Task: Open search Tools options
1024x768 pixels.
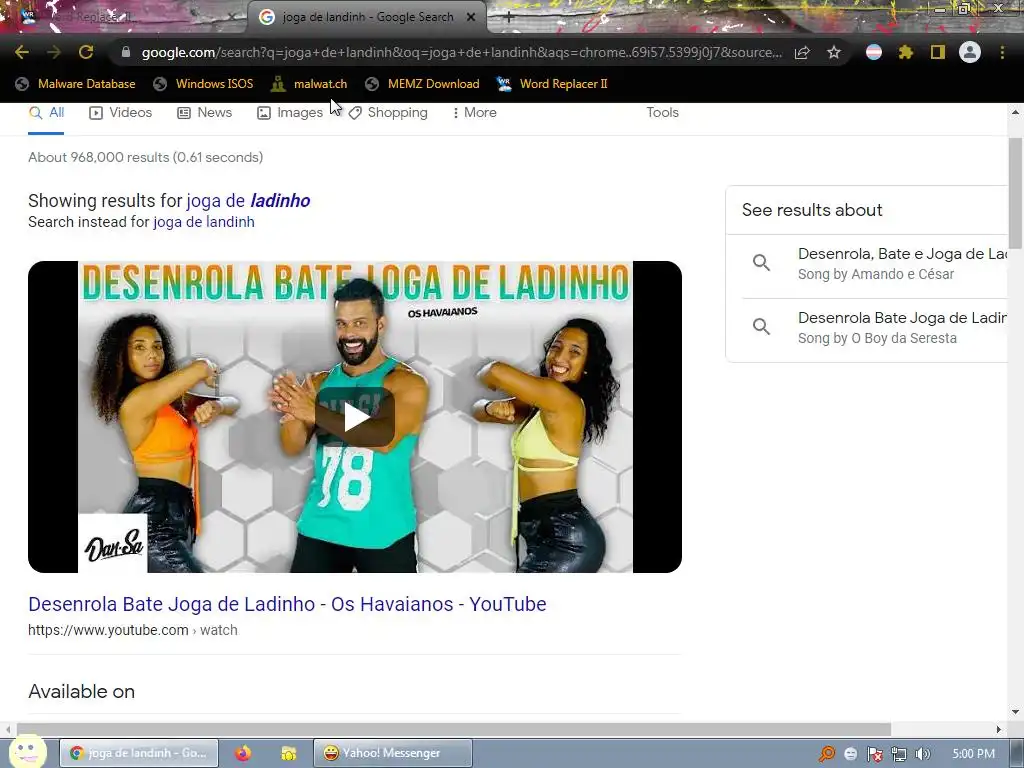Action: pyautogui.click(x=662, y=112)
